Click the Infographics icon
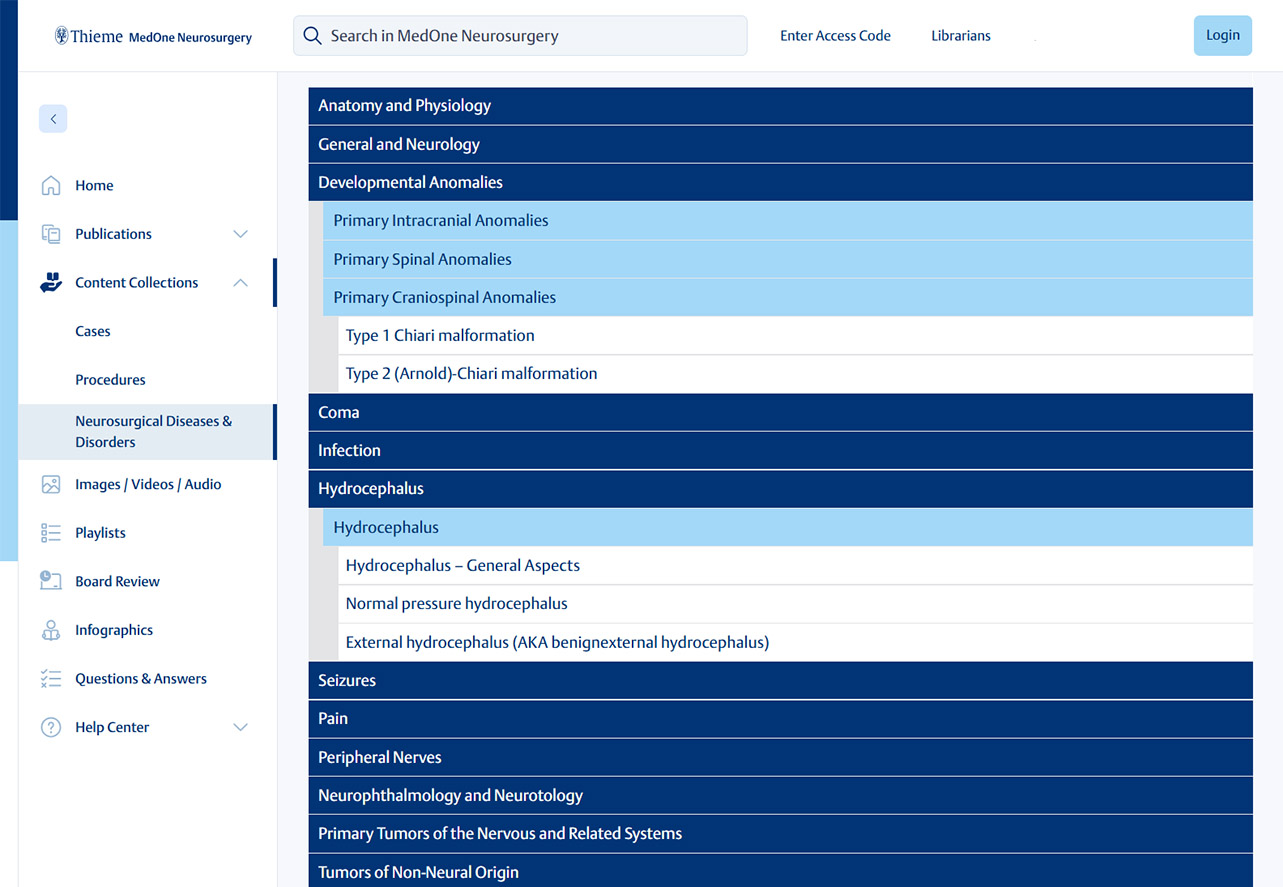The height and width of the screenshot is (887, 1283). tap(50, 629)
